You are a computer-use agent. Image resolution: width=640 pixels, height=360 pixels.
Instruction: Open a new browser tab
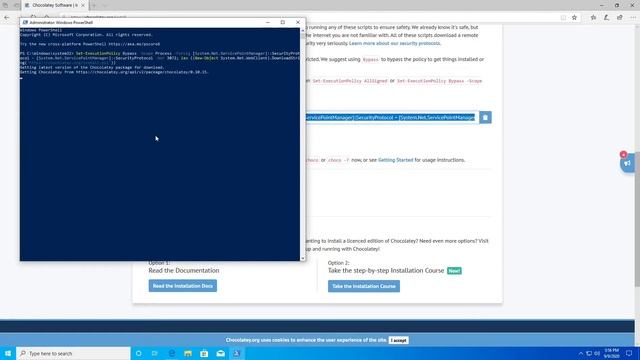[x=94, y=5]
